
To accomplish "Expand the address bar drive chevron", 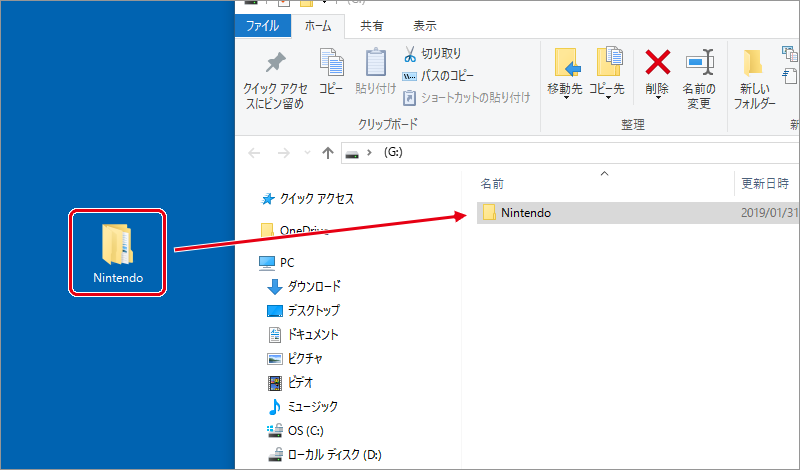I will pyautogui.click(x=369, y=153).
